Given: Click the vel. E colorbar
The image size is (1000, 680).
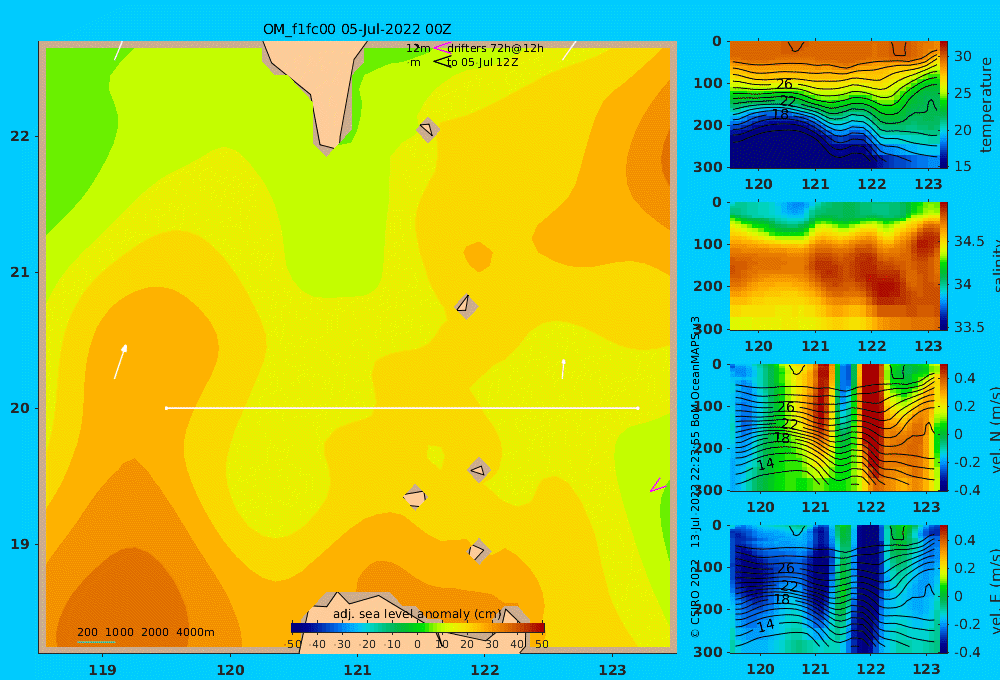Looking at the screenshot, I should (x=944, y=589).
